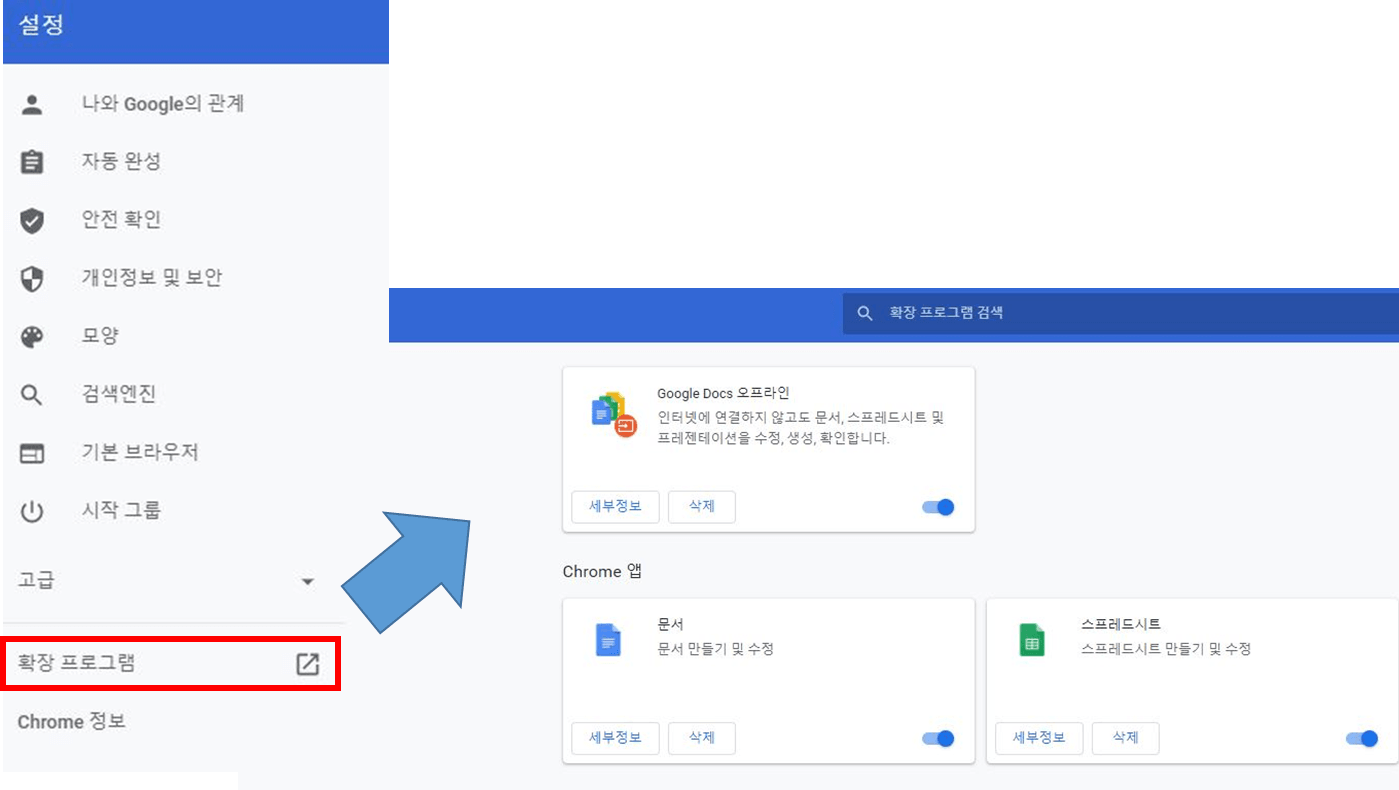1399x790 pixels.
Task: Click the shield check icon for 안전 확인
Action: [32, 220]
